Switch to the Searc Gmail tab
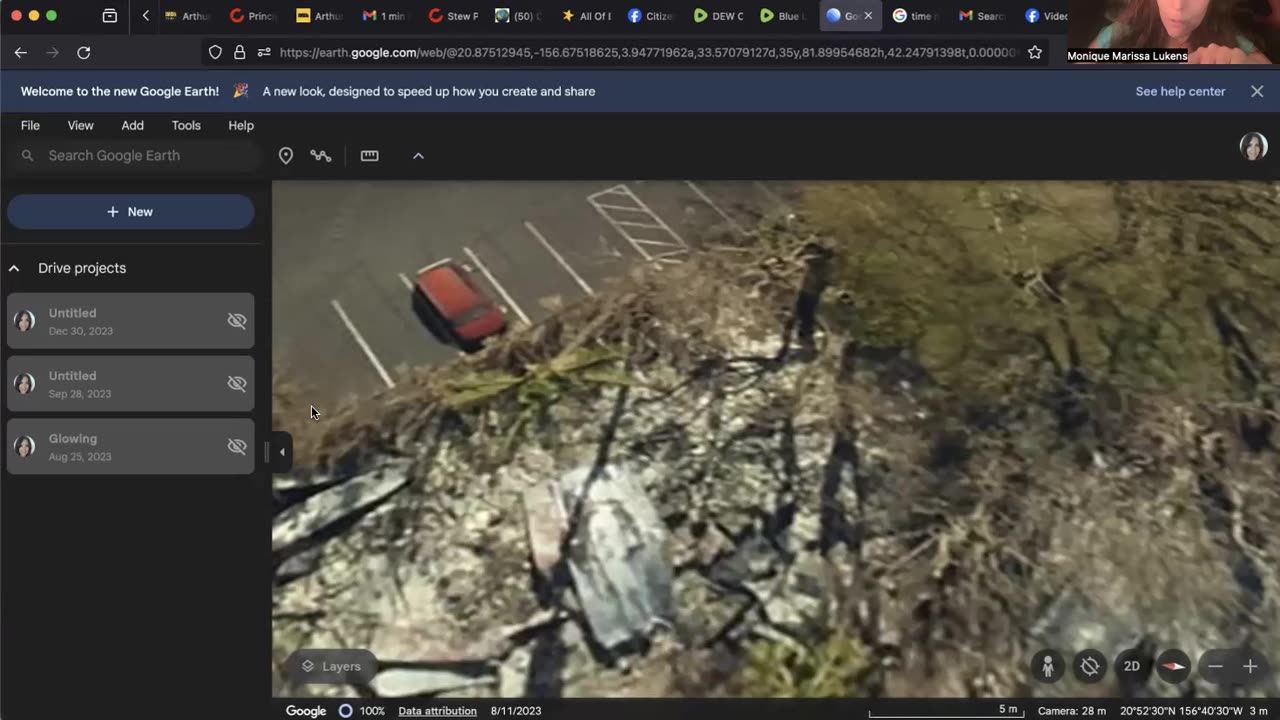Image resolution: width=1280 pixels, height=720 pixels. [982, 16]
